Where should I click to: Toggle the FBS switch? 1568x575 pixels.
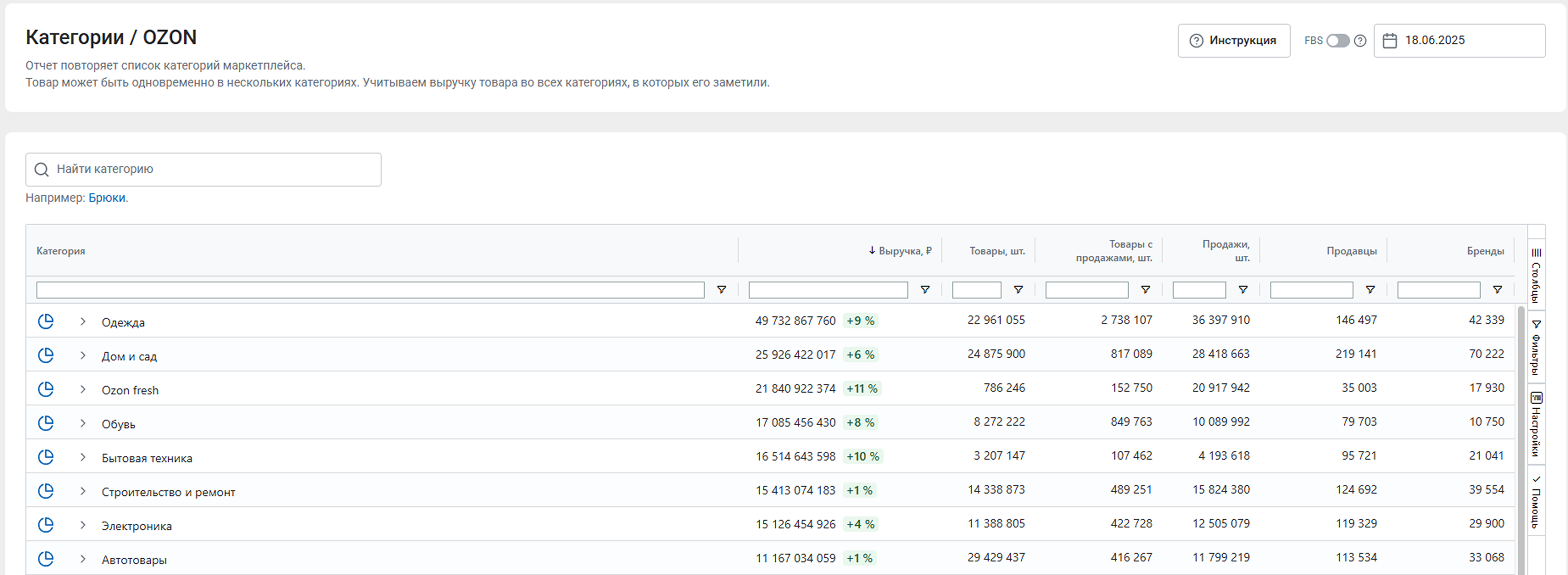(1338, 41)
